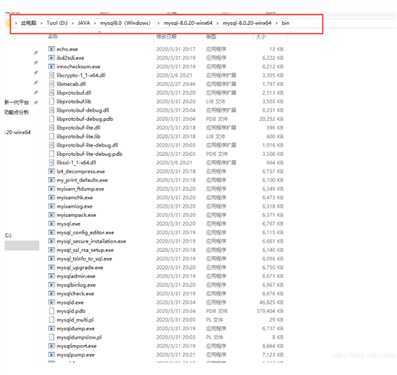Viewport: 397px width, 375px height.
Task: Sort by the type column header
Action: coord(211,36)
